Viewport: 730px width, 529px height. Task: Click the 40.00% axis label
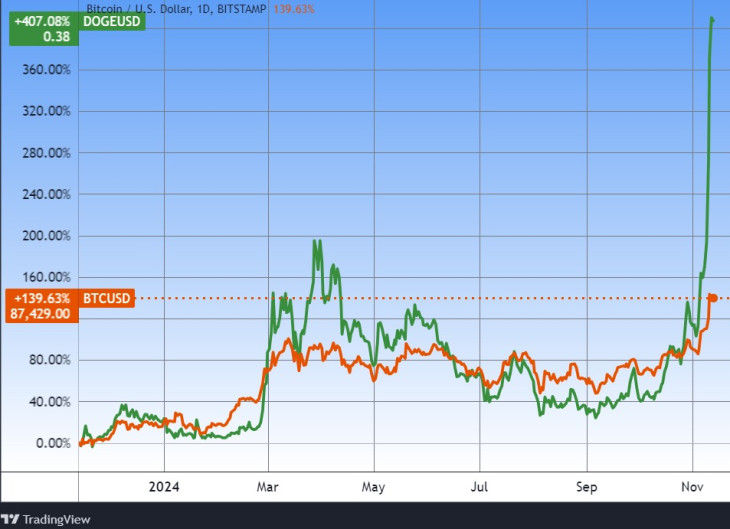click(x=50, y=401)
